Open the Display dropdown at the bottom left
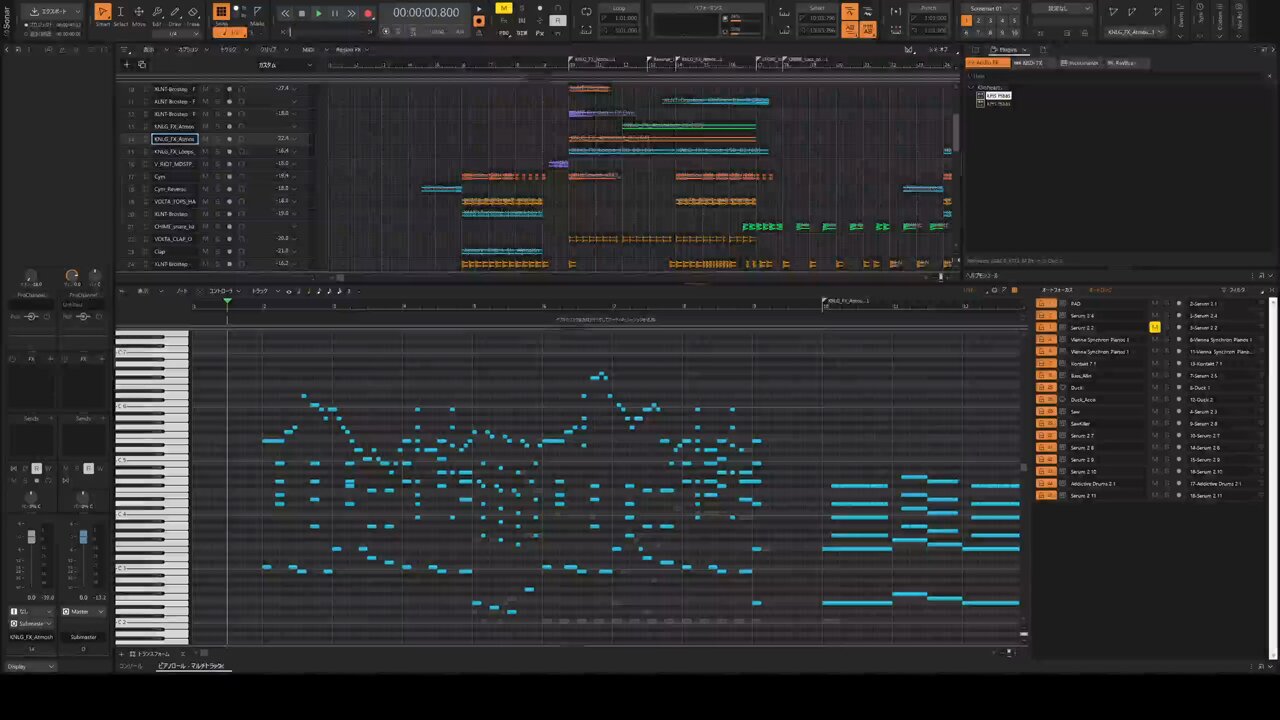This screenshot has height=720, width=1280. [30, 666]
